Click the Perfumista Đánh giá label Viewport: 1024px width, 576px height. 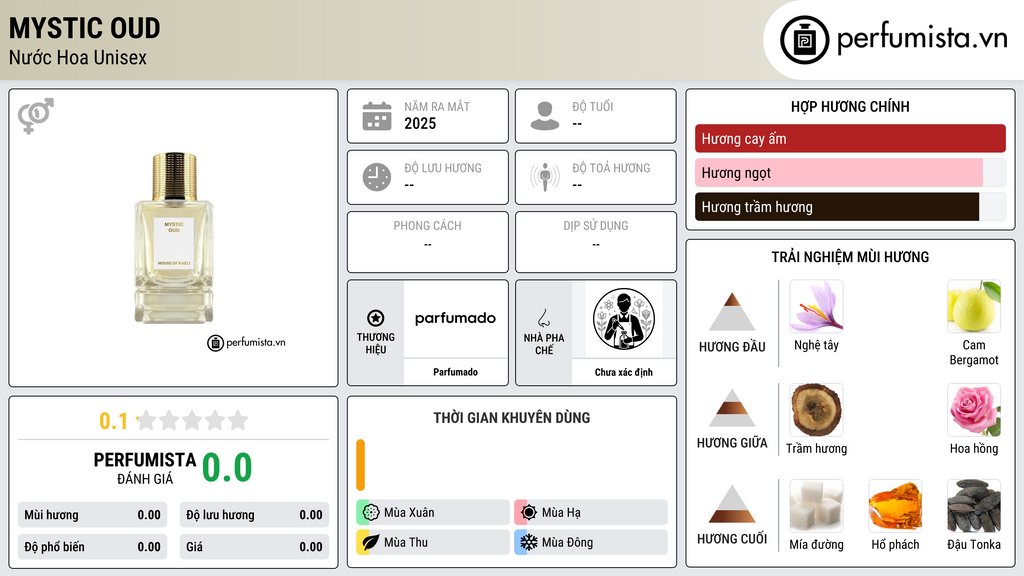click(x=145, y=468)
